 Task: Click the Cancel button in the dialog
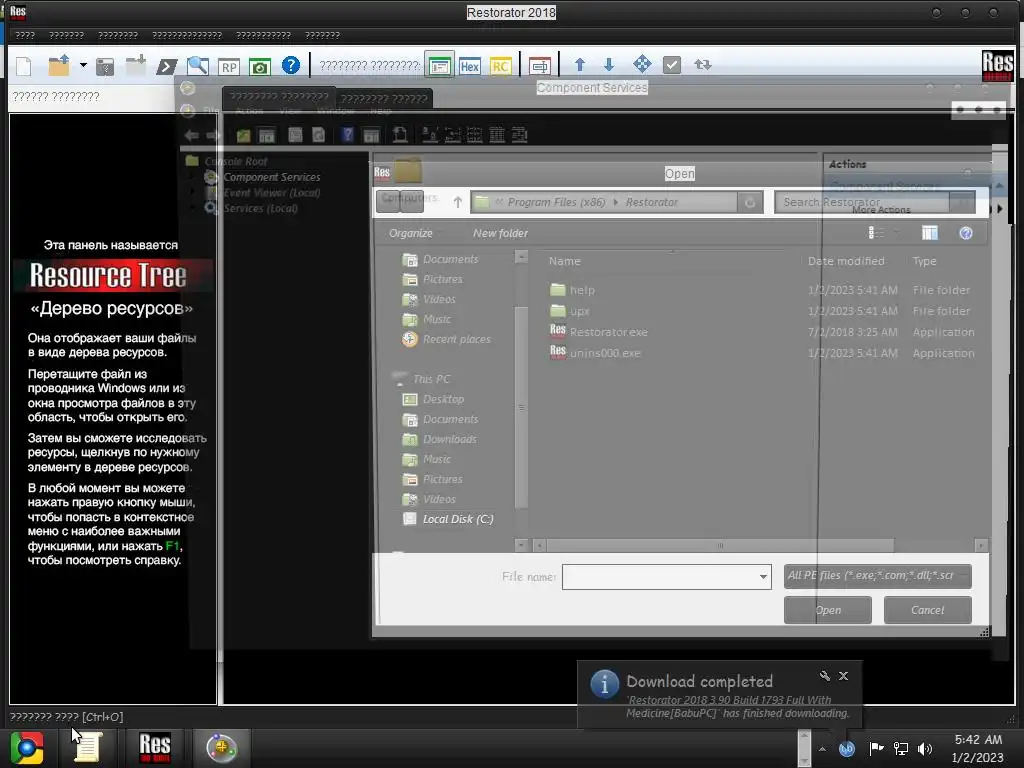(927, 610)
